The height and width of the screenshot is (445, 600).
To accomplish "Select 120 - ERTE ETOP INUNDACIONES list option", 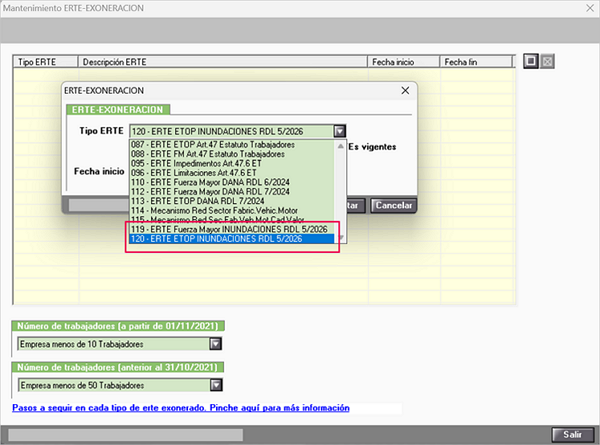I will [232, 239].
